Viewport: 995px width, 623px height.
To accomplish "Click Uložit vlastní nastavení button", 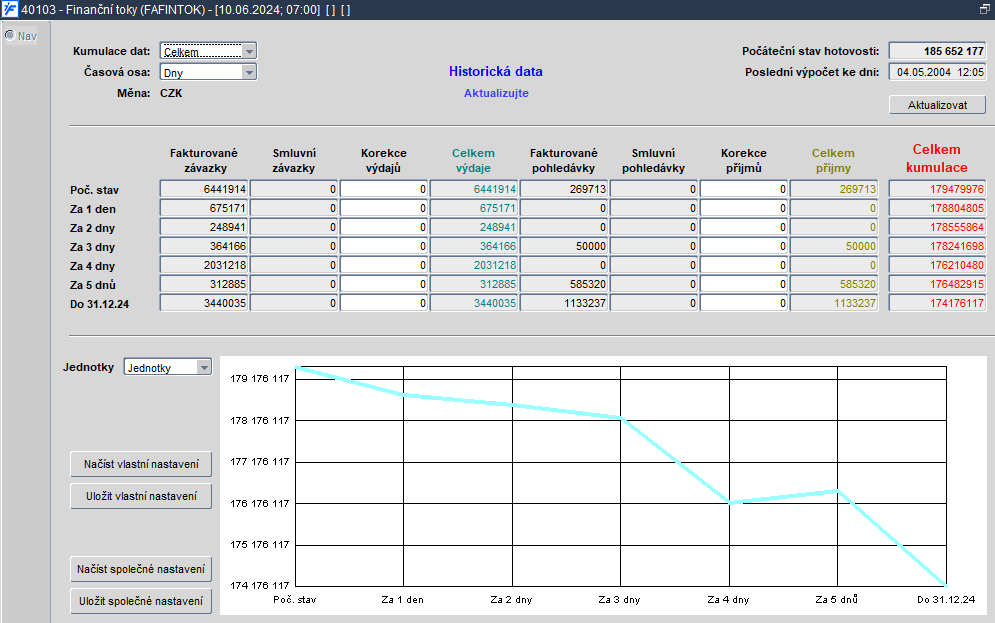I will (141, 496).
